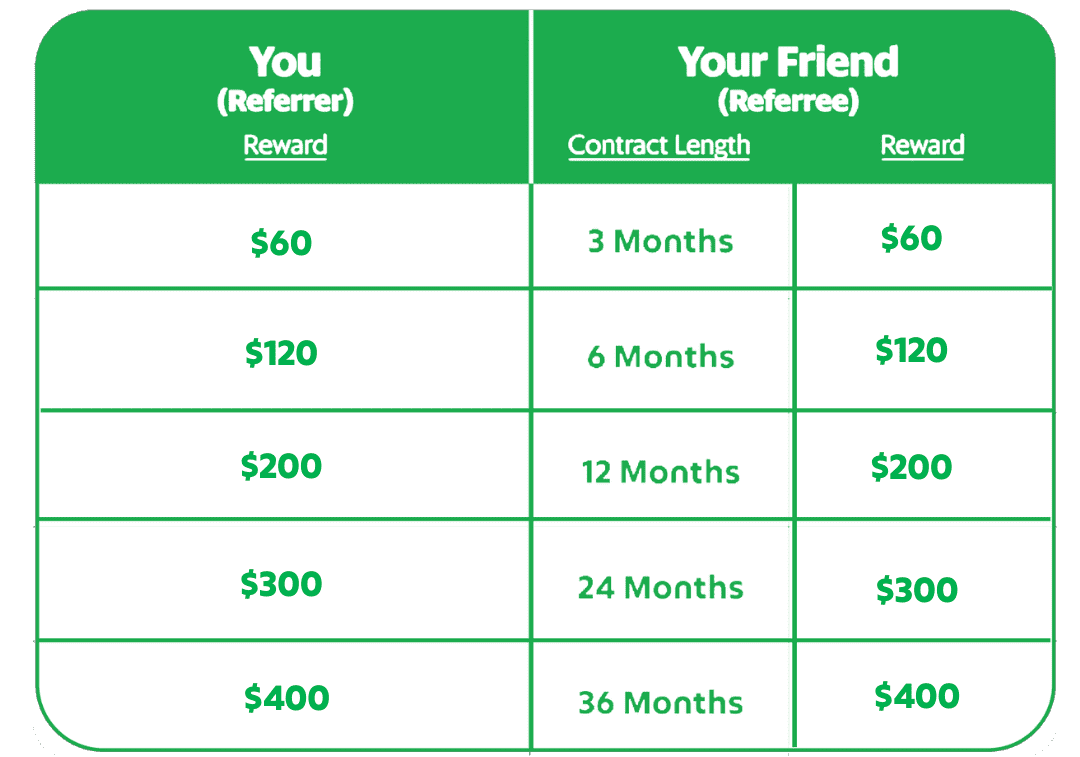
Task: Select the $120 referrer reward cell
Action: 281,353
